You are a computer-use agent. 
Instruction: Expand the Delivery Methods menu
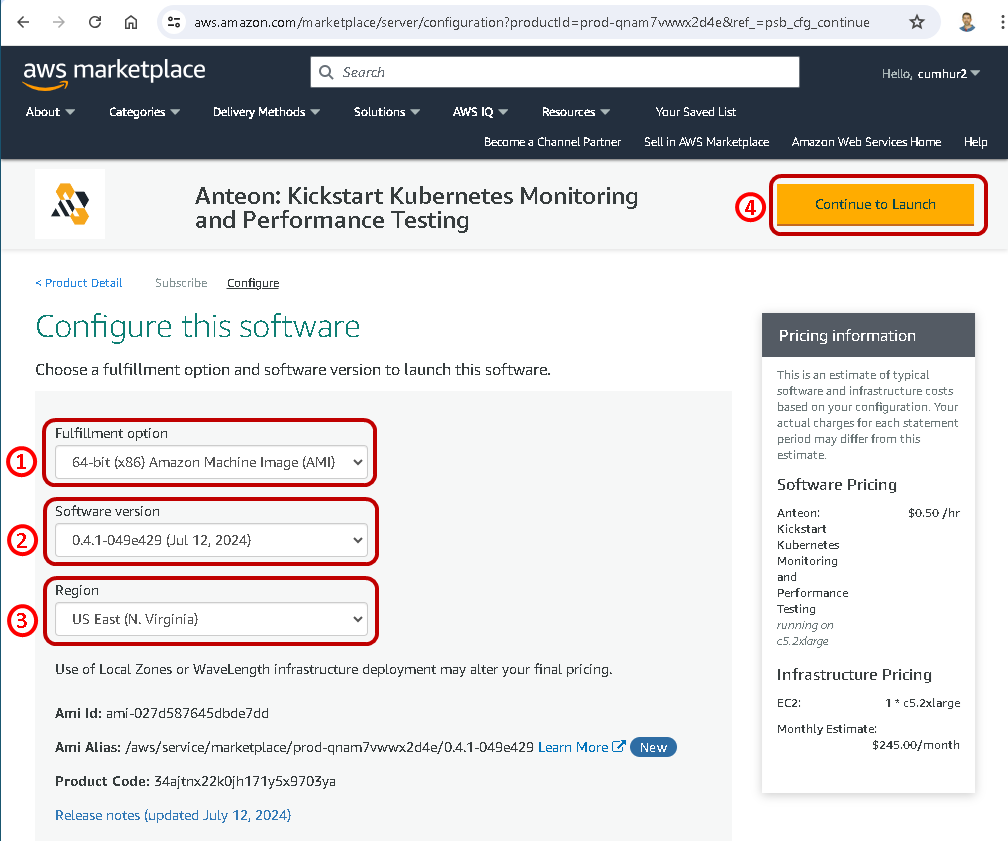pos(266,112)
